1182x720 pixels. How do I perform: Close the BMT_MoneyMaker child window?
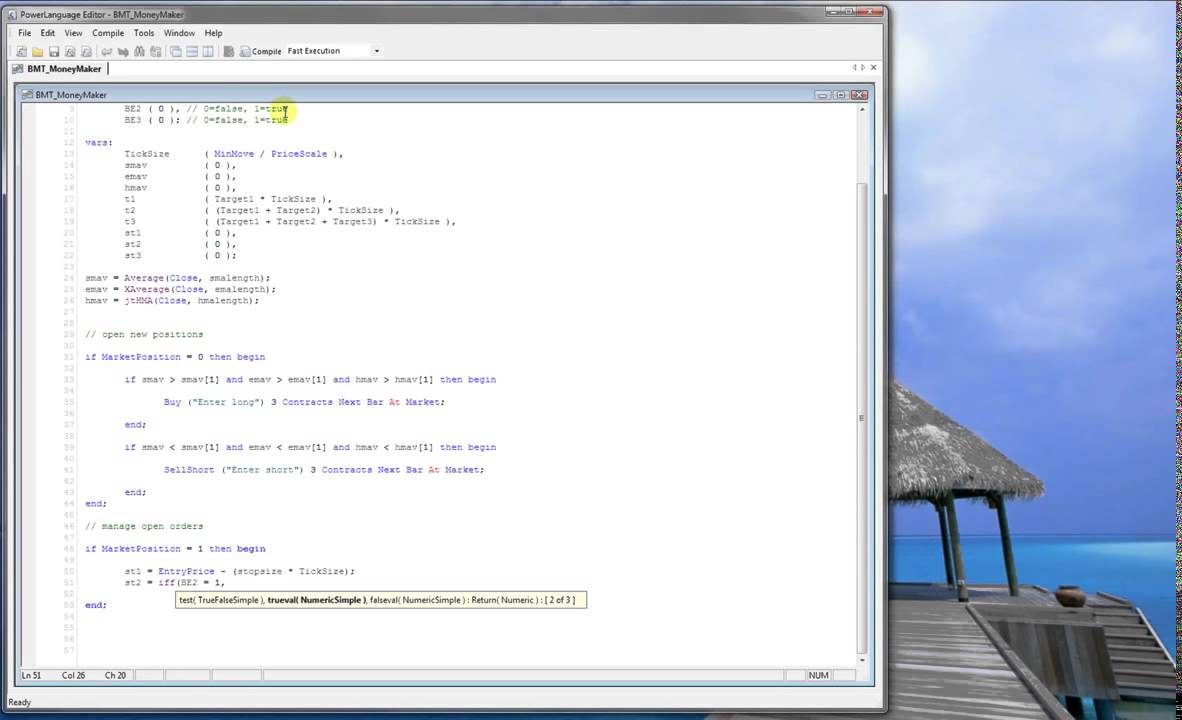(x=859, y=95)
